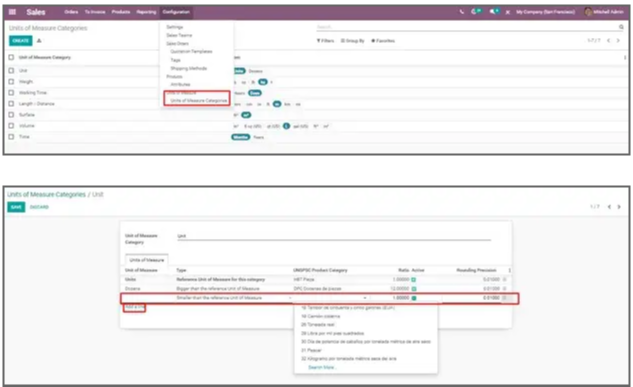633x387 pixels.
Task: Select the Unit category checkbox
Action: click(11, 70)
